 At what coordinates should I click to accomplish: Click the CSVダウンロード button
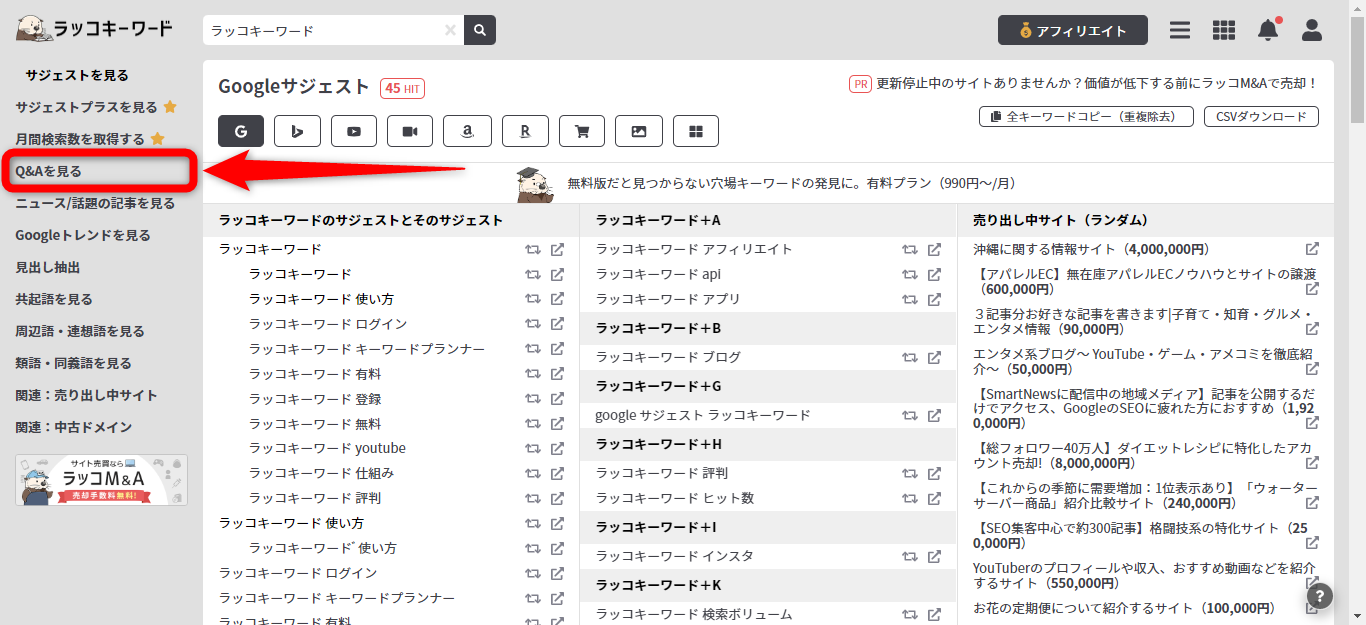1261,116
